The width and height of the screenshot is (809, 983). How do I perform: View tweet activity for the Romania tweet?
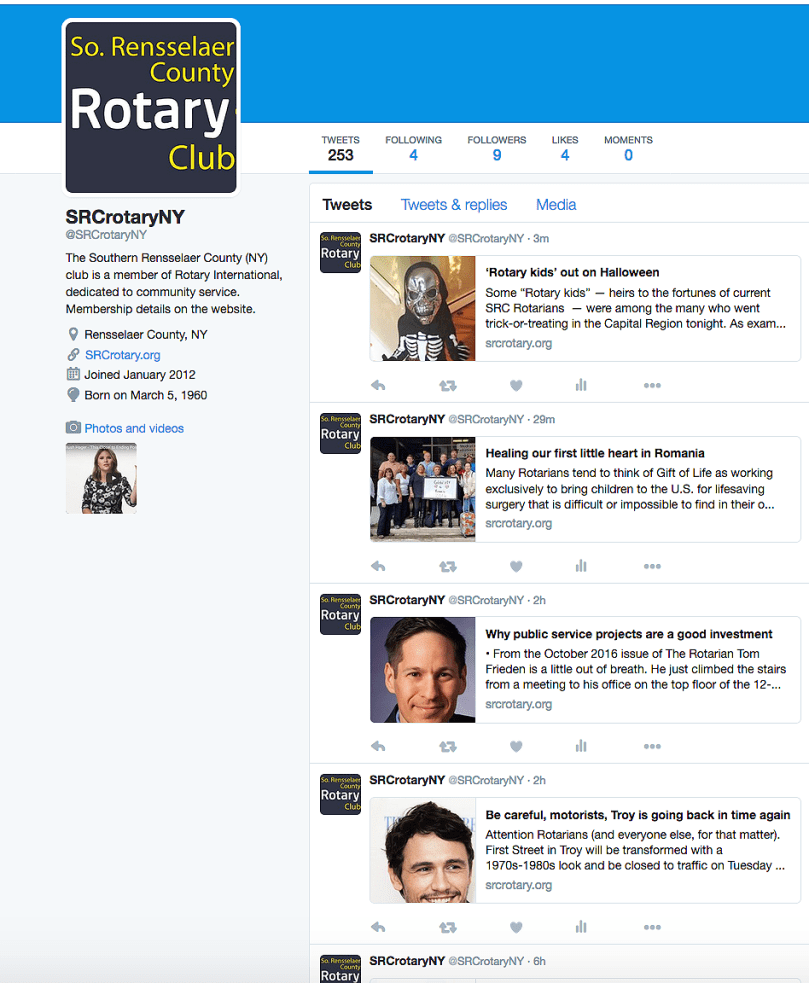(581, 566)
